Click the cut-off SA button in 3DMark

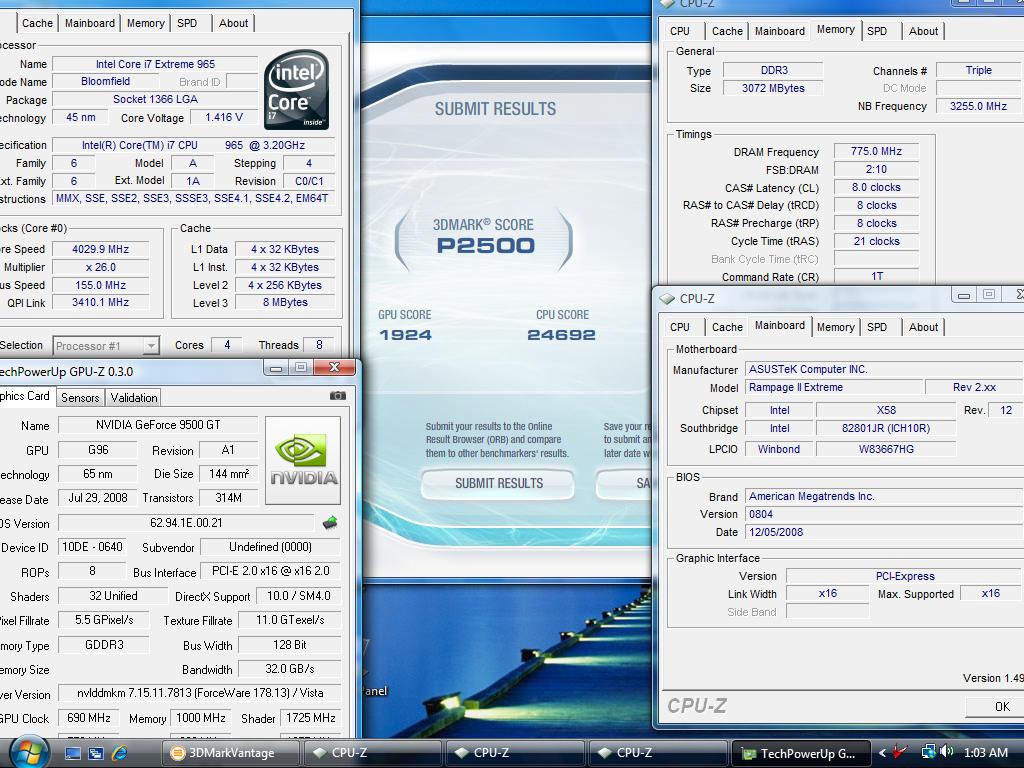click(x=624, y=483)
